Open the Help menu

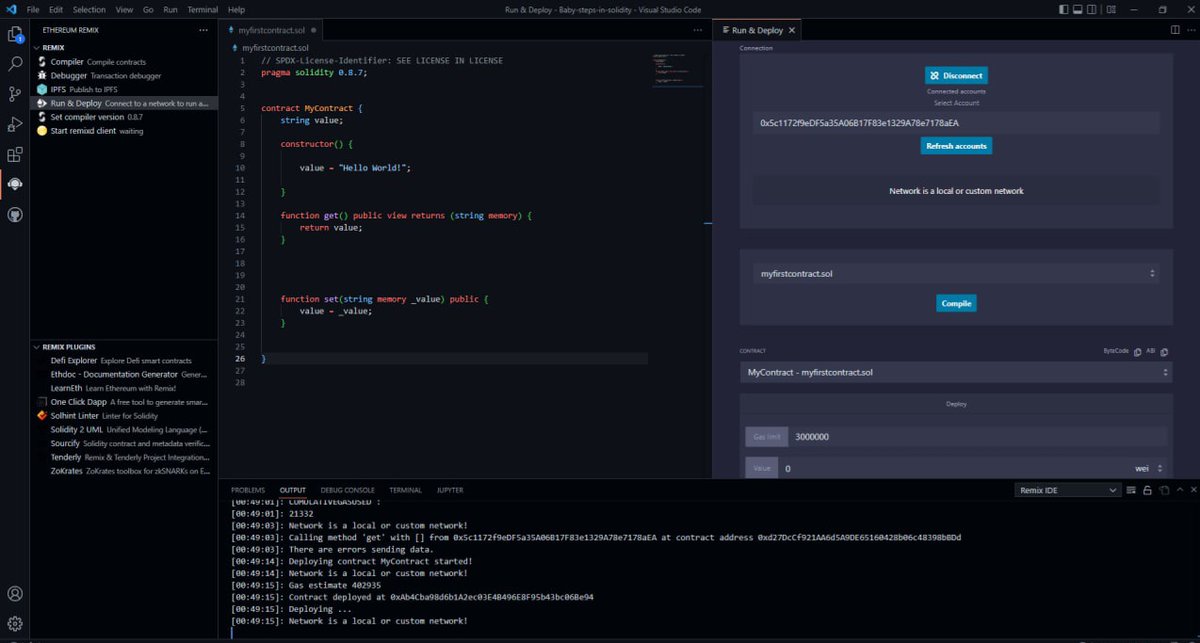pyautogui.click(x=236, y=9)
